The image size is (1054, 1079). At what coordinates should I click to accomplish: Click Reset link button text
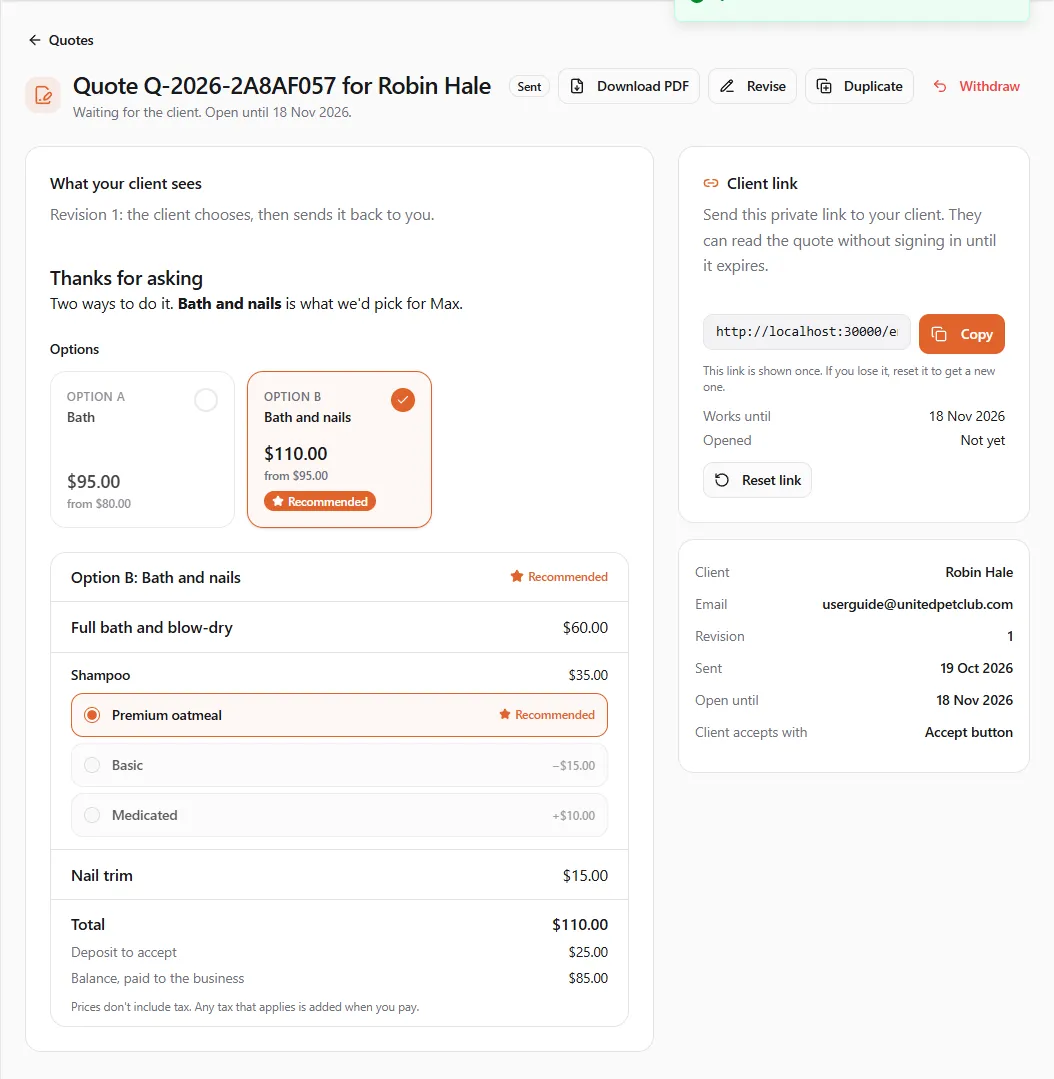(x=771, y=480)
